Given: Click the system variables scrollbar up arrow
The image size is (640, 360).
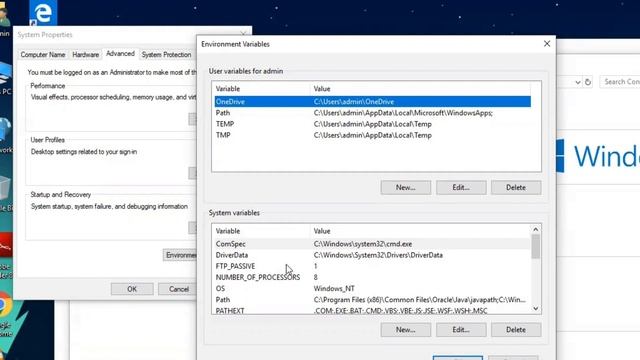Looking at the screenshot, I should point(536,229).
